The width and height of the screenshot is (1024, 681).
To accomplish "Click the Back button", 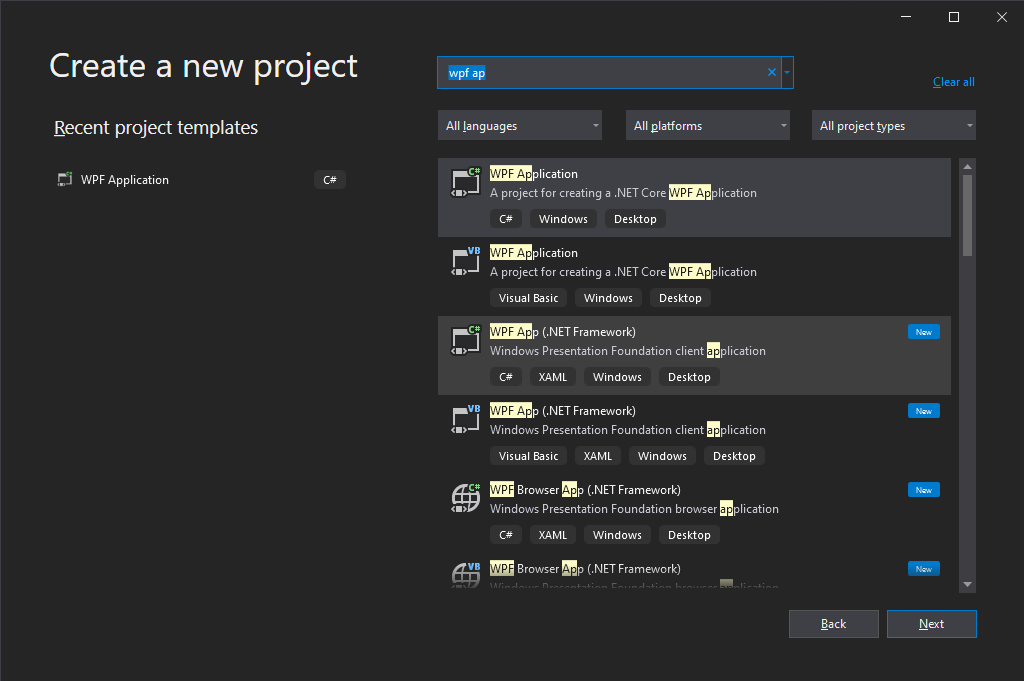I will pos(833,624).
